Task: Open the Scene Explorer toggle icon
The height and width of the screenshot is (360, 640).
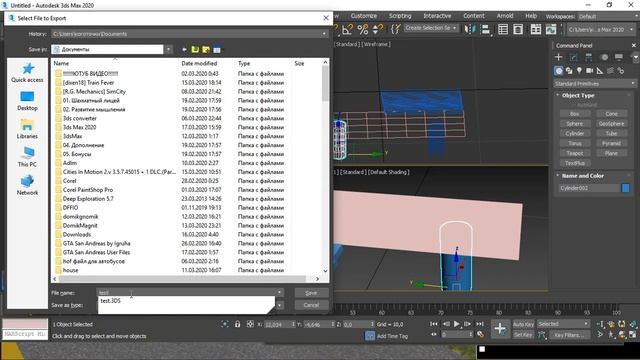Action: tap(503, 29)
